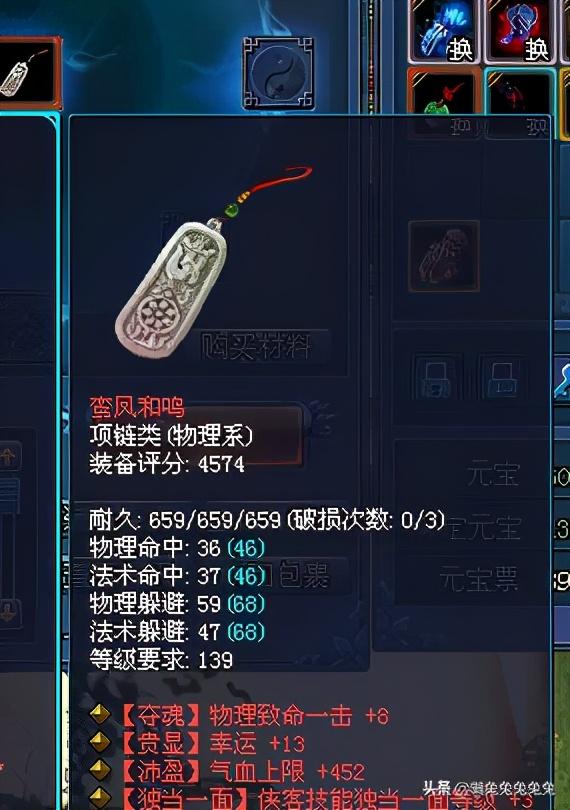Screen dimensions: 570x810
Task: Click the yellow gem icon beside 沛盈
Action: pyautogui.click(x=100, y=770)
